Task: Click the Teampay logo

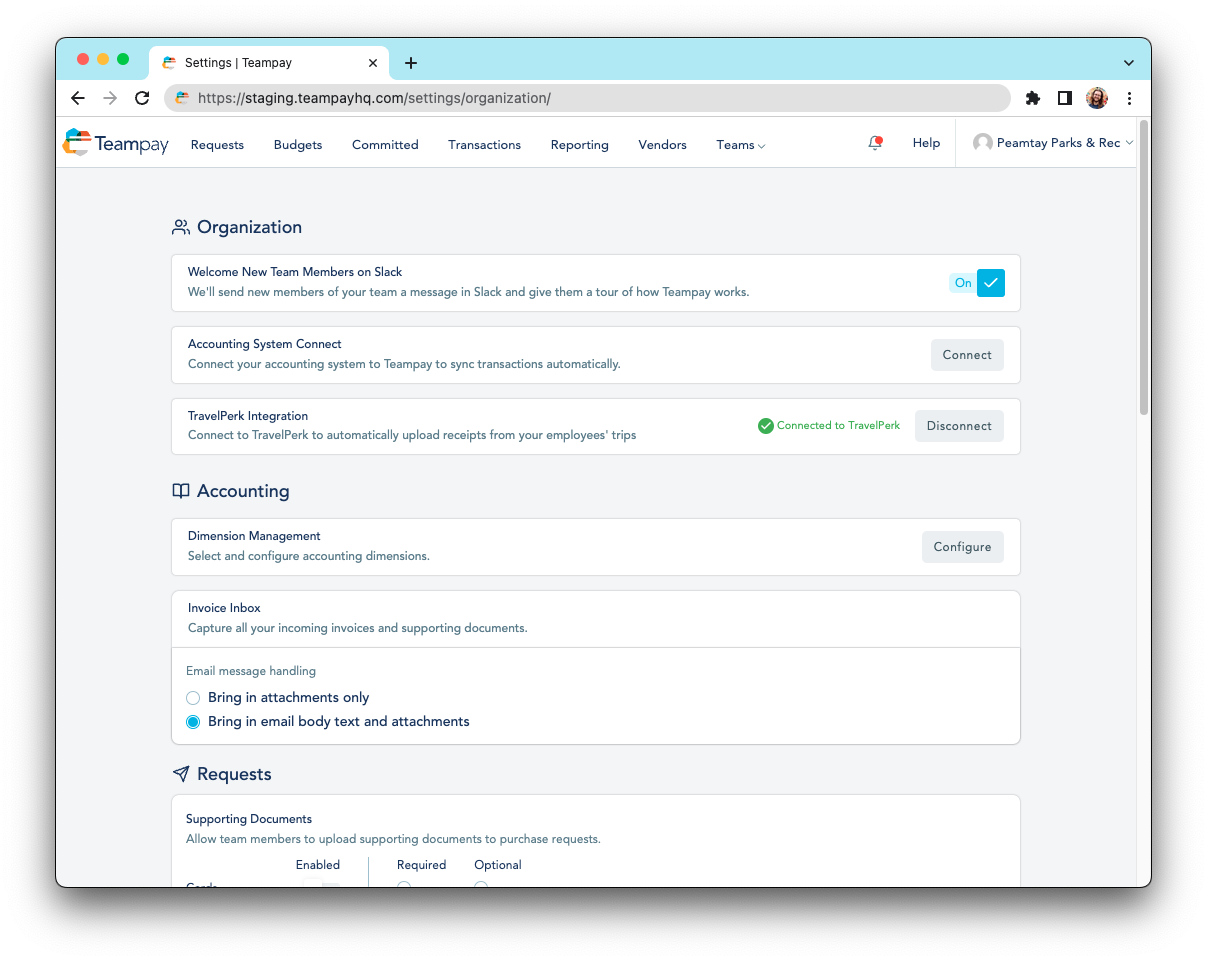Action: pos(115,143)
